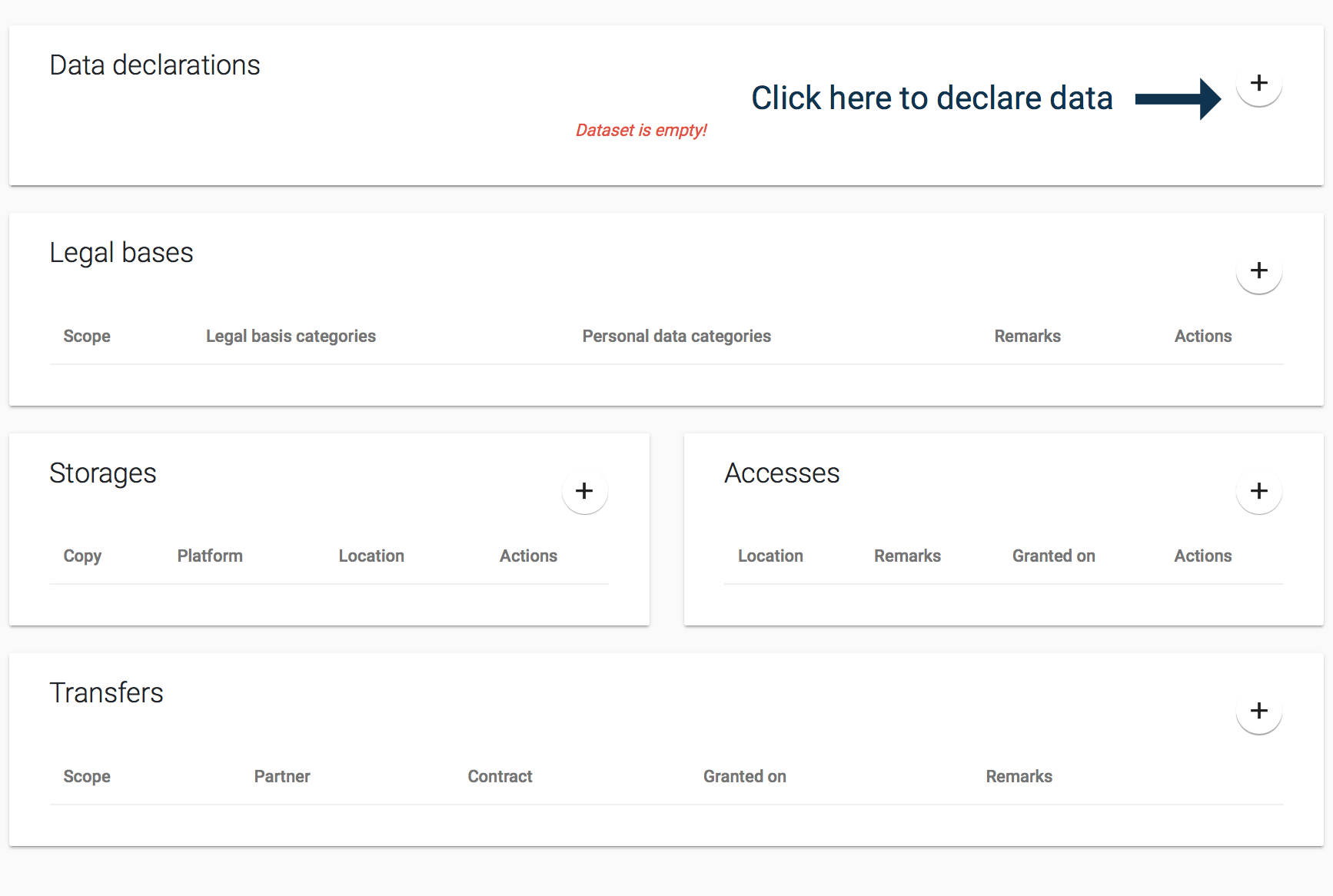
Task: Click the 'Dataset is empty!' message
Action: pyautogui.click(x=640, y=131)
